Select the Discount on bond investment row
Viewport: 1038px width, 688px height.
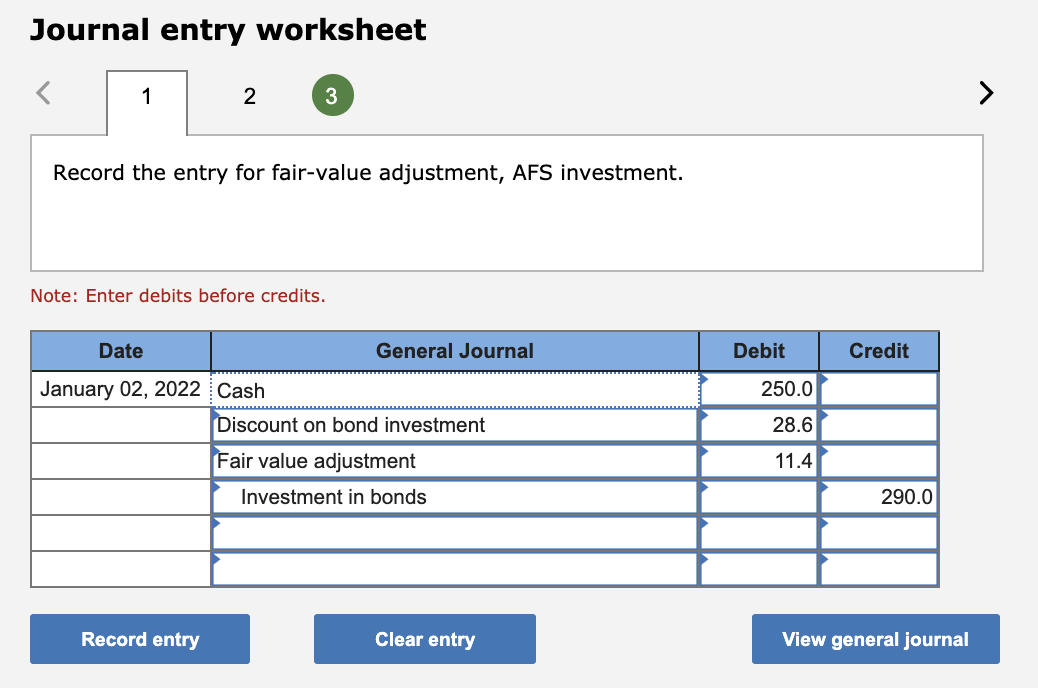coord(400,425)
